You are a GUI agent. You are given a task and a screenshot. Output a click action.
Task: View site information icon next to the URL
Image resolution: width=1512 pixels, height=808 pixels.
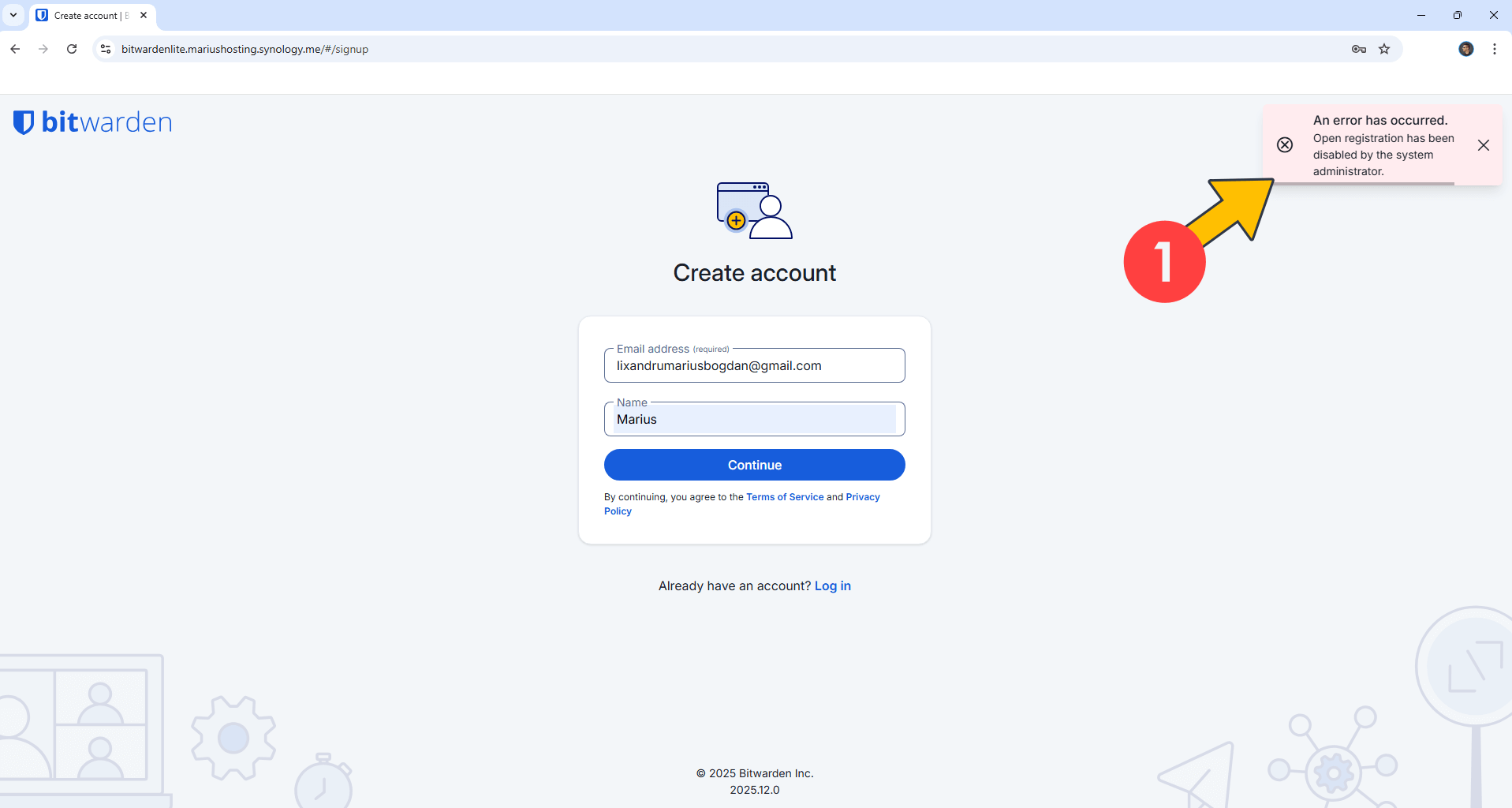105,49
